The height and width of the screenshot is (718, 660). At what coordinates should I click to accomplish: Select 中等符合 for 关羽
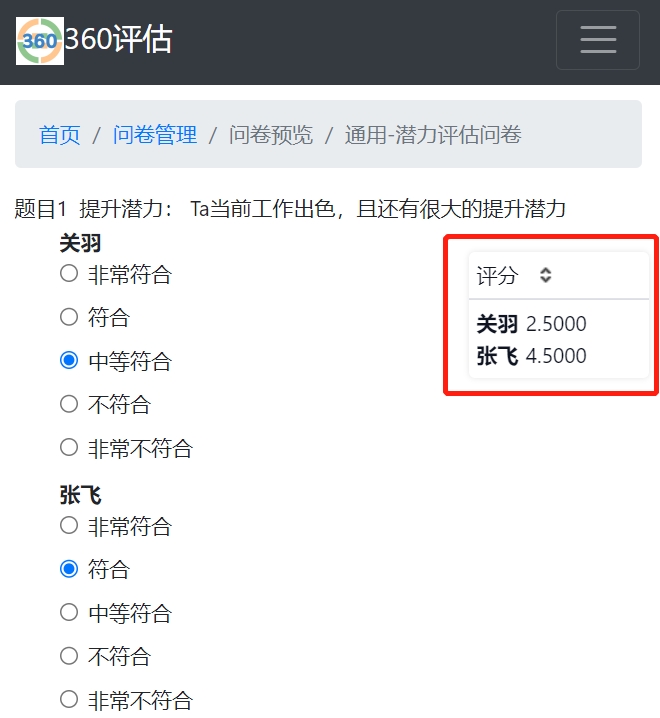tap(69, 360)
